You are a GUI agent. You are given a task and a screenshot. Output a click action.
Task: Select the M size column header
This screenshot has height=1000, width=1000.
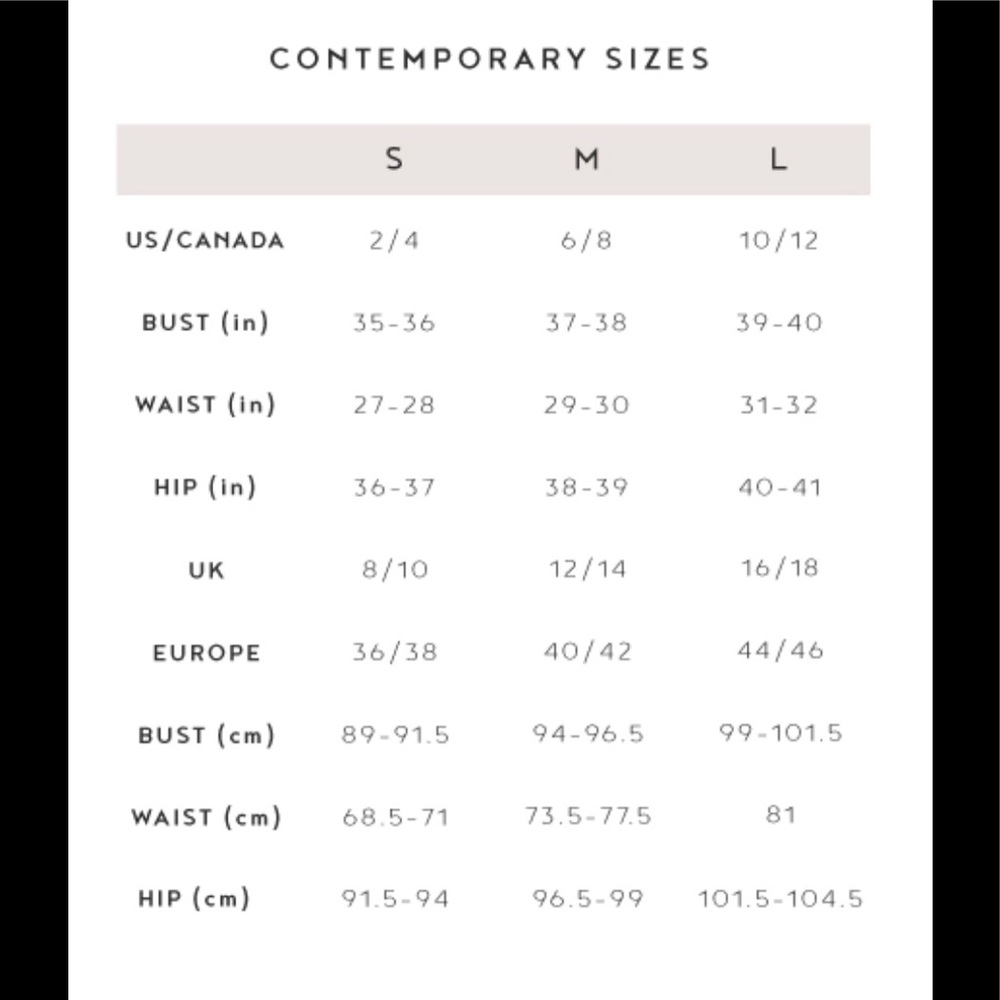click(587, 159)
